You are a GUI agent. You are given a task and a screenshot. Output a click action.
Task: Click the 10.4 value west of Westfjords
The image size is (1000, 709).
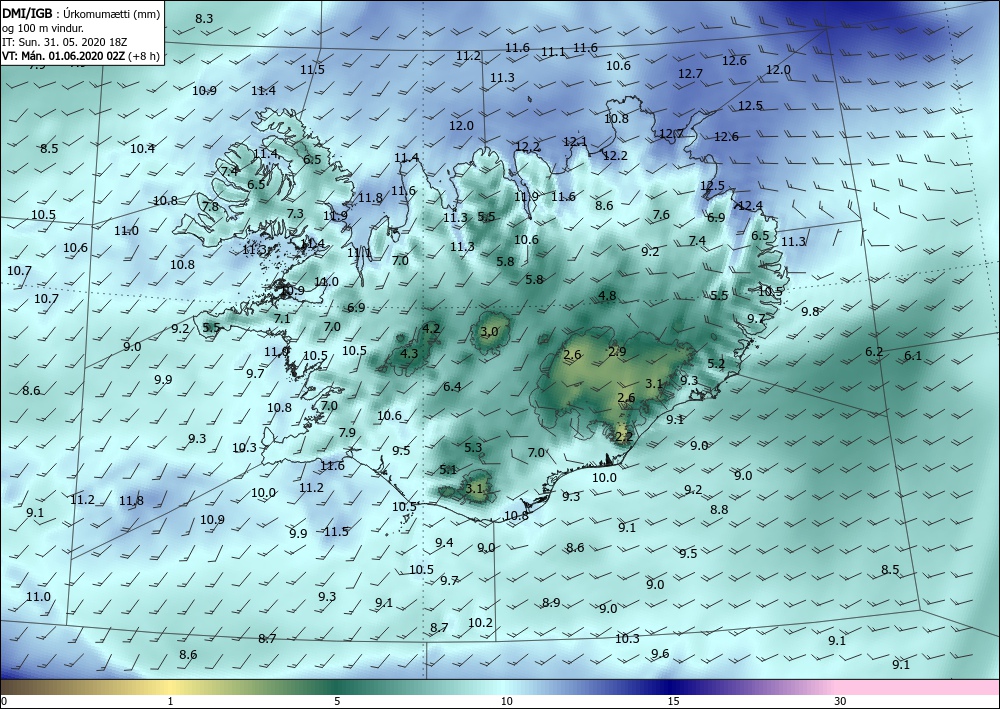pyautogui.click(x=142, y=149)
